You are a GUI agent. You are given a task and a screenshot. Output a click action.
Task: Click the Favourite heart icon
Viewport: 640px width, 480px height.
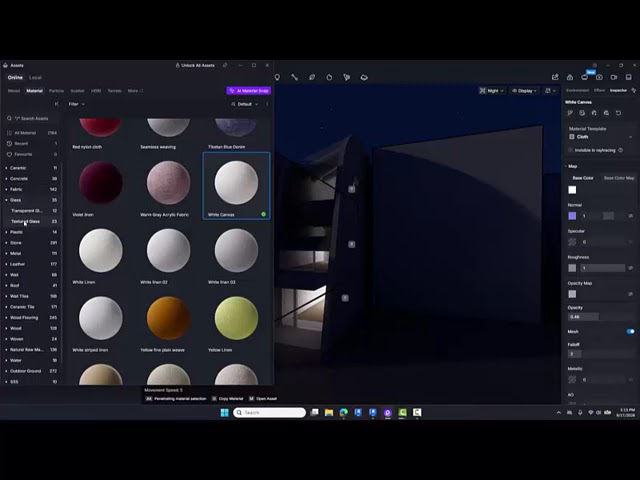click(9, 154)
